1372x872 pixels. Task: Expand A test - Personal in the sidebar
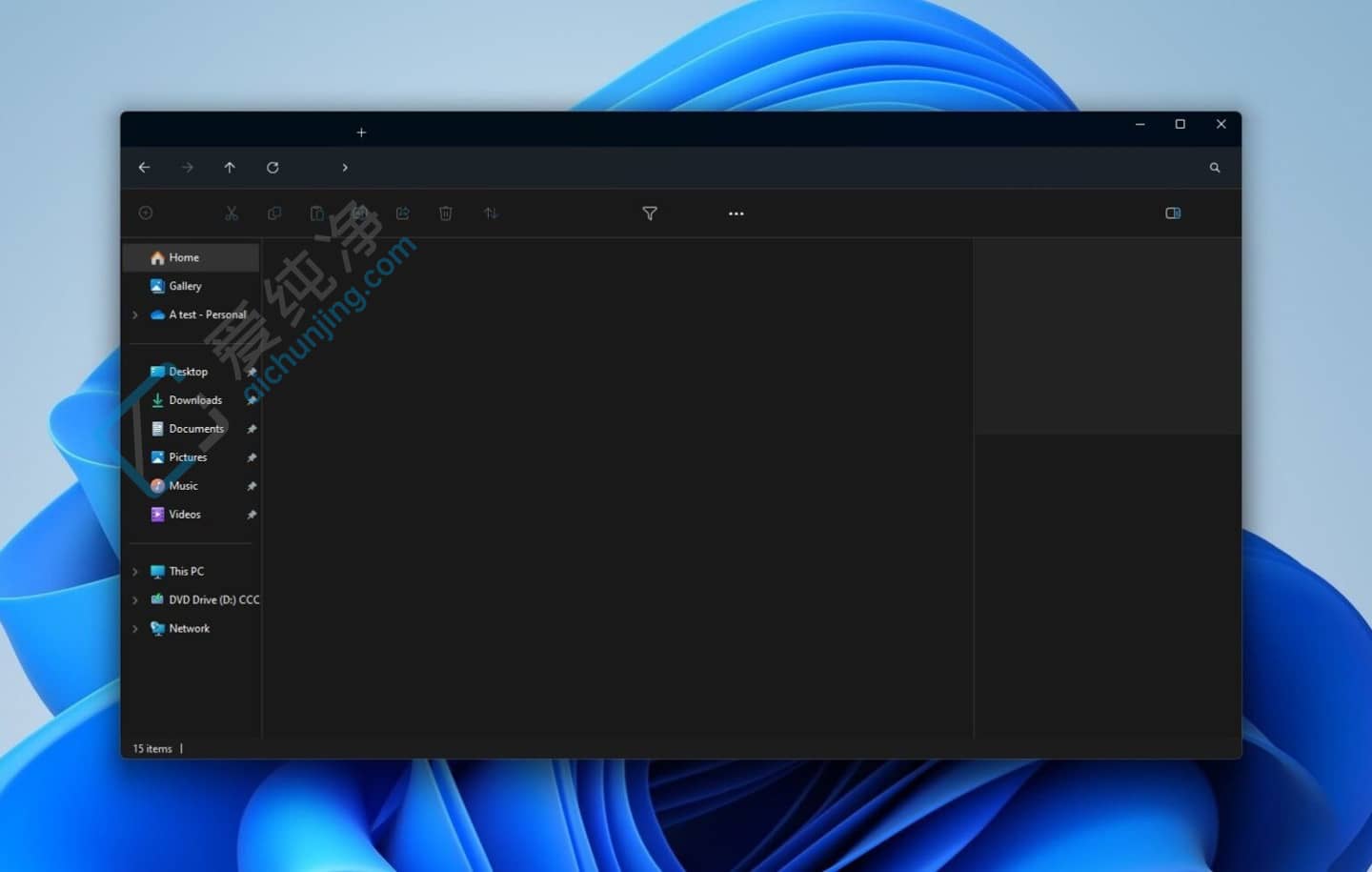click(x=133, y=314)
